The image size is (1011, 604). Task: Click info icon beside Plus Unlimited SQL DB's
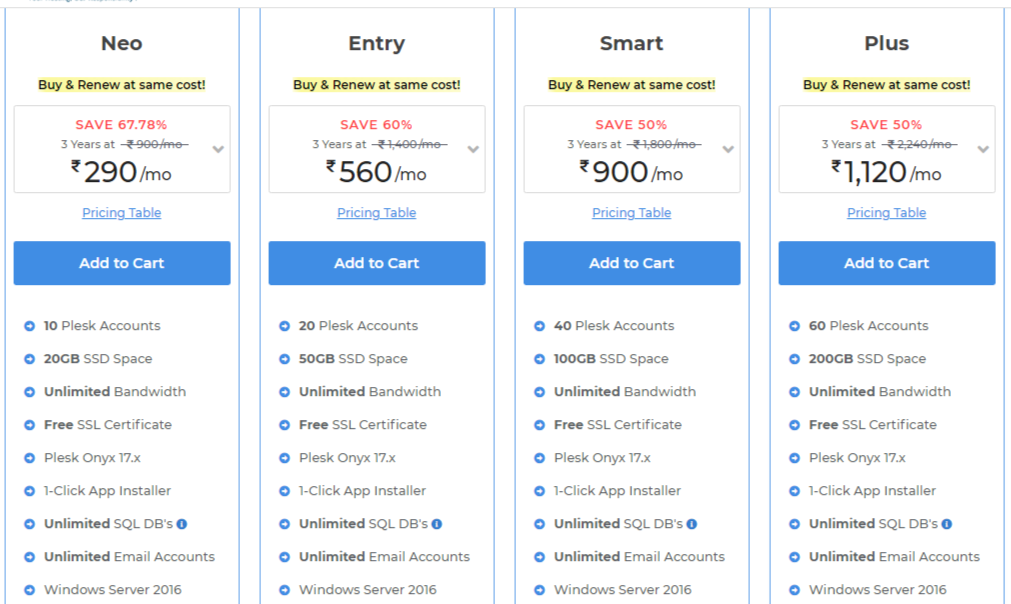click(x=947, y=524)
